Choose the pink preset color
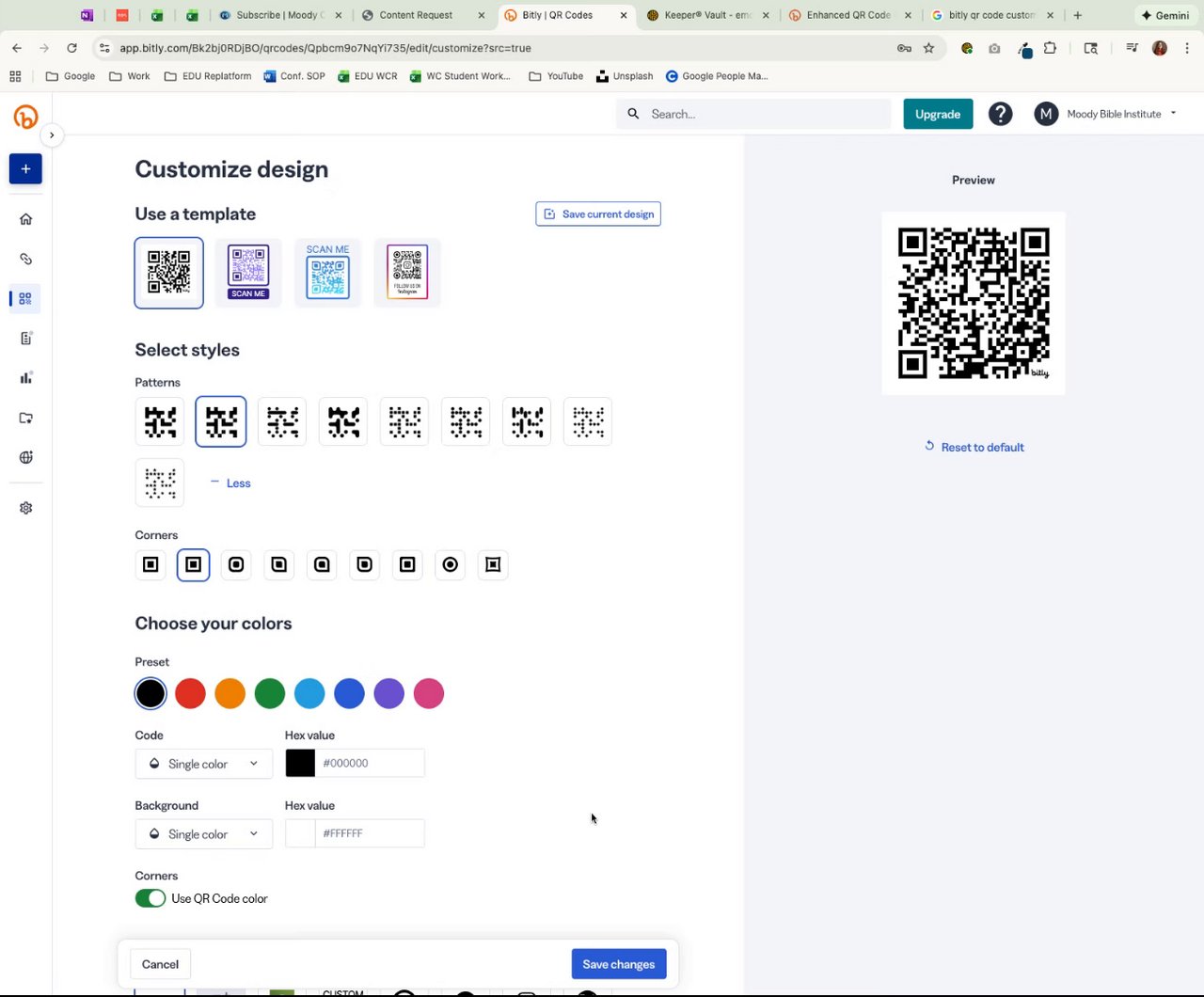The image size is (1204, 997). point(429,693)
